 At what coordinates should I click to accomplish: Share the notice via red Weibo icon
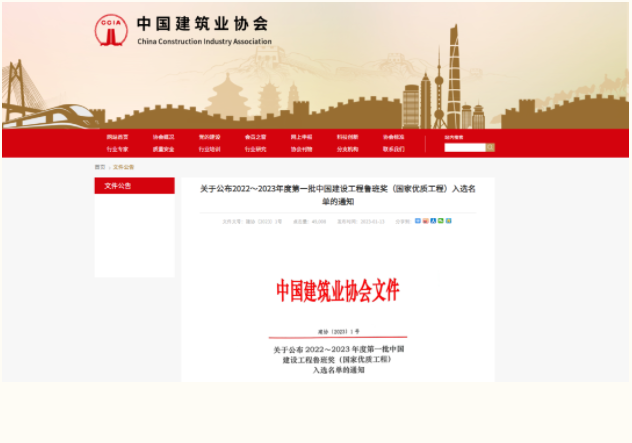point(426,221)
